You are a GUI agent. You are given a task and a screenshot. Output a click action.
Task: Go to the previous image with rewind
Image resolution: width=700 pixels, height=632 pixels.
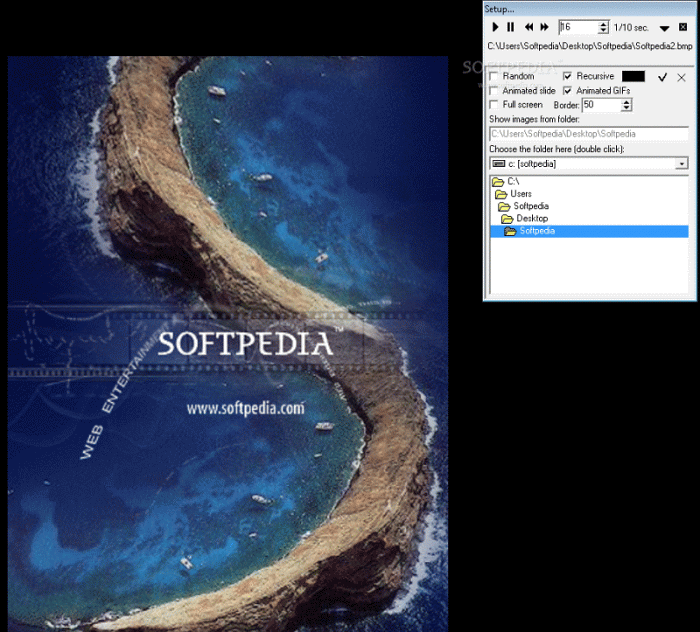tap(529, 27)
